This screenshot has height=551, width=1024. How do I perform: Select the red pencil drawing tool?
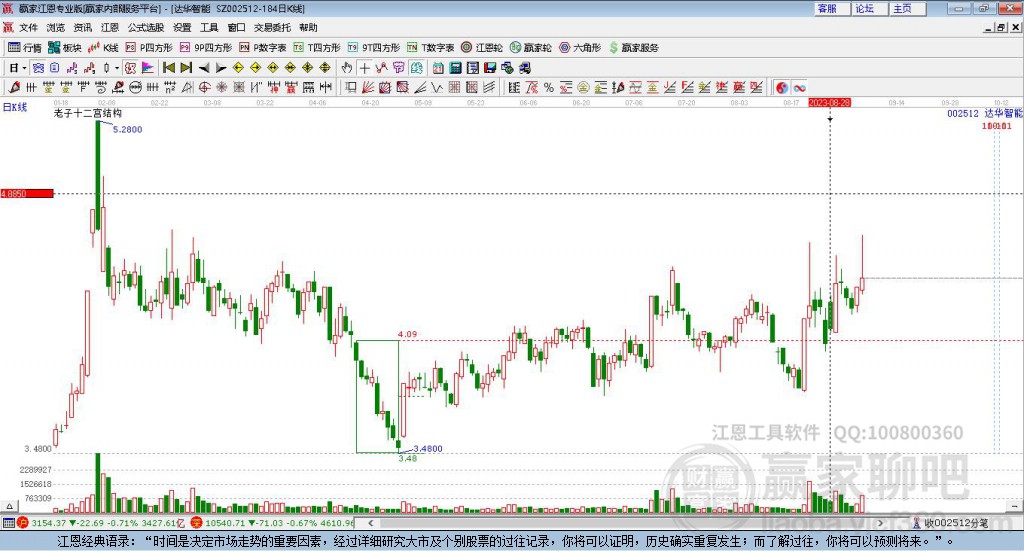pos(14,87)
